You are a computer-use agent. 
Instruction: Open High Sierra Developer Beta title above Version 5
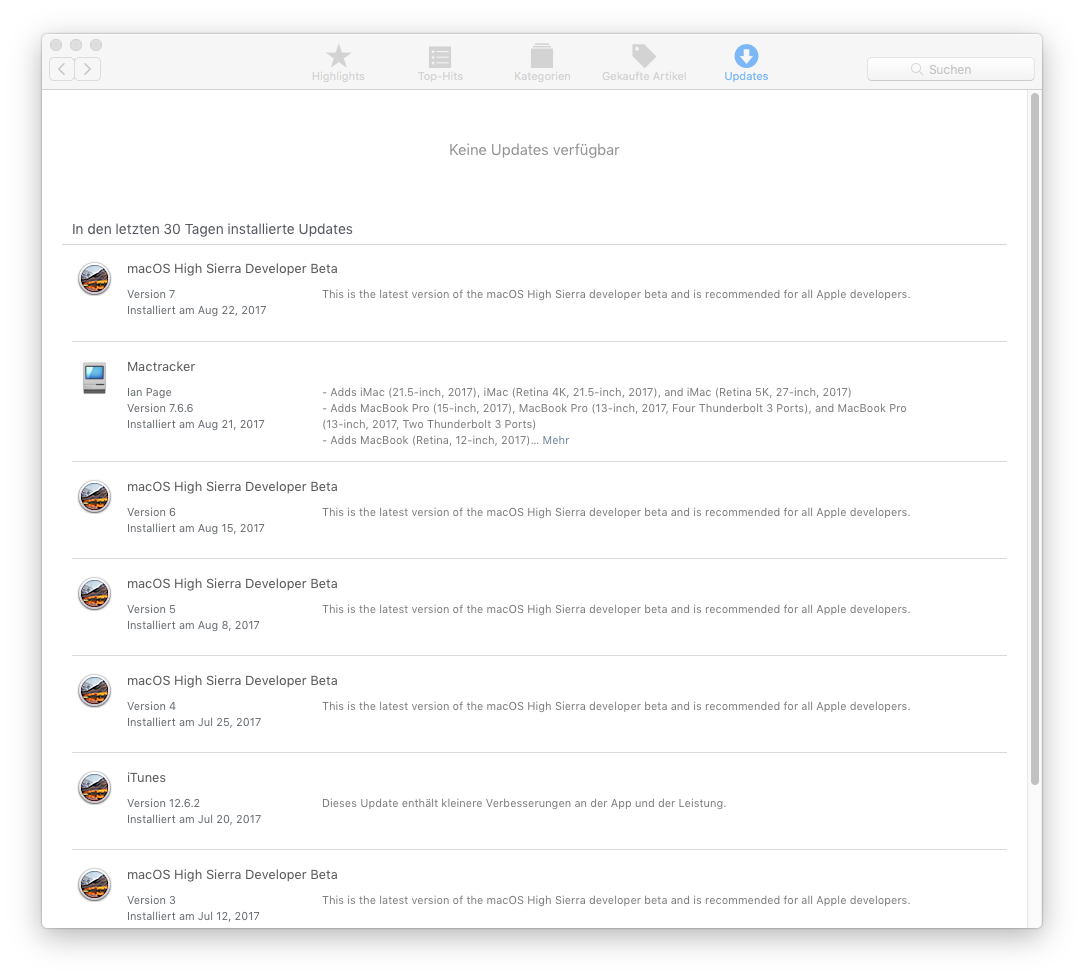pyautogui.click(x=232, y=583)
